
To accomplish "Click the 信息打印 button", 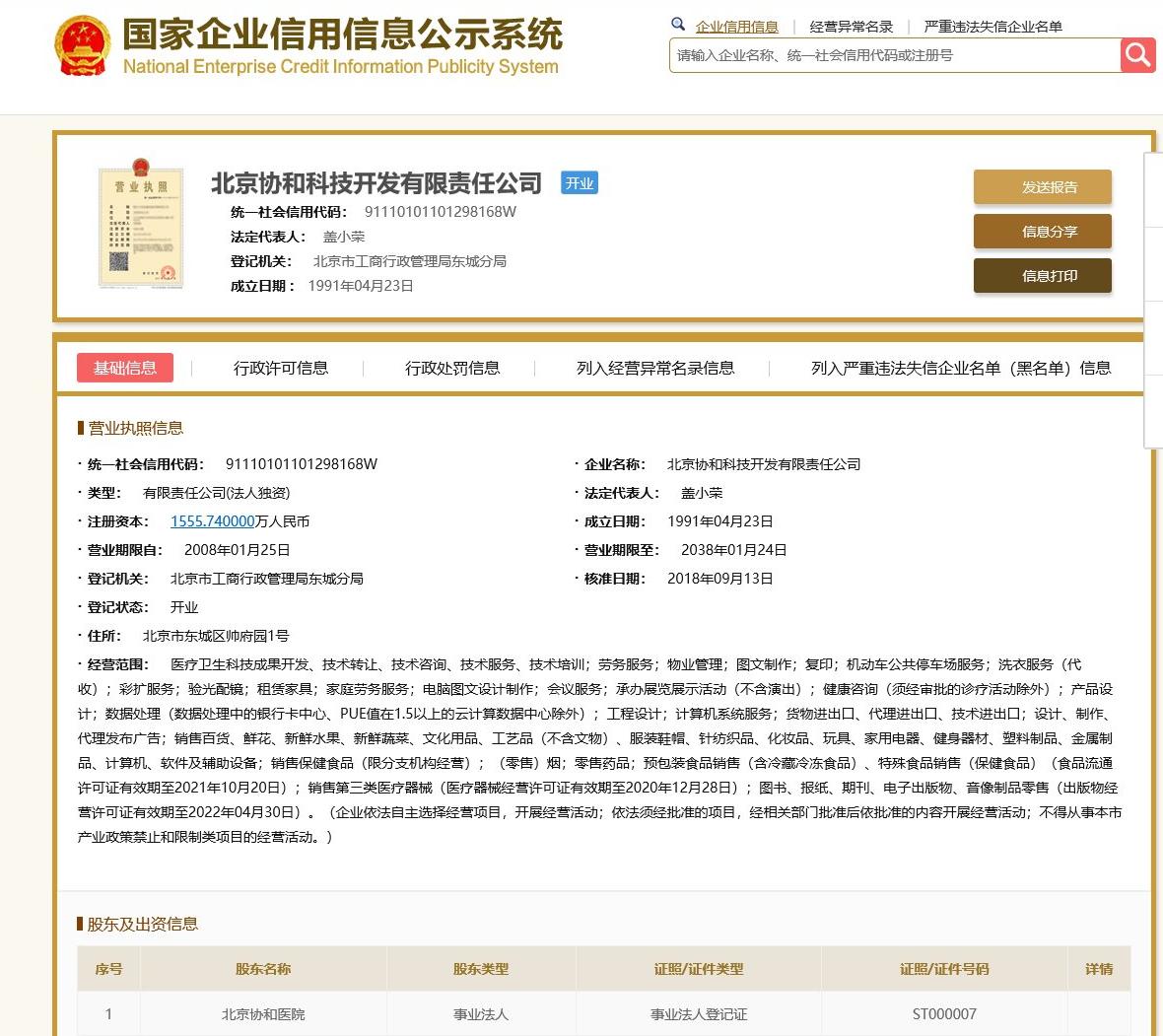I will [1042, 276].
